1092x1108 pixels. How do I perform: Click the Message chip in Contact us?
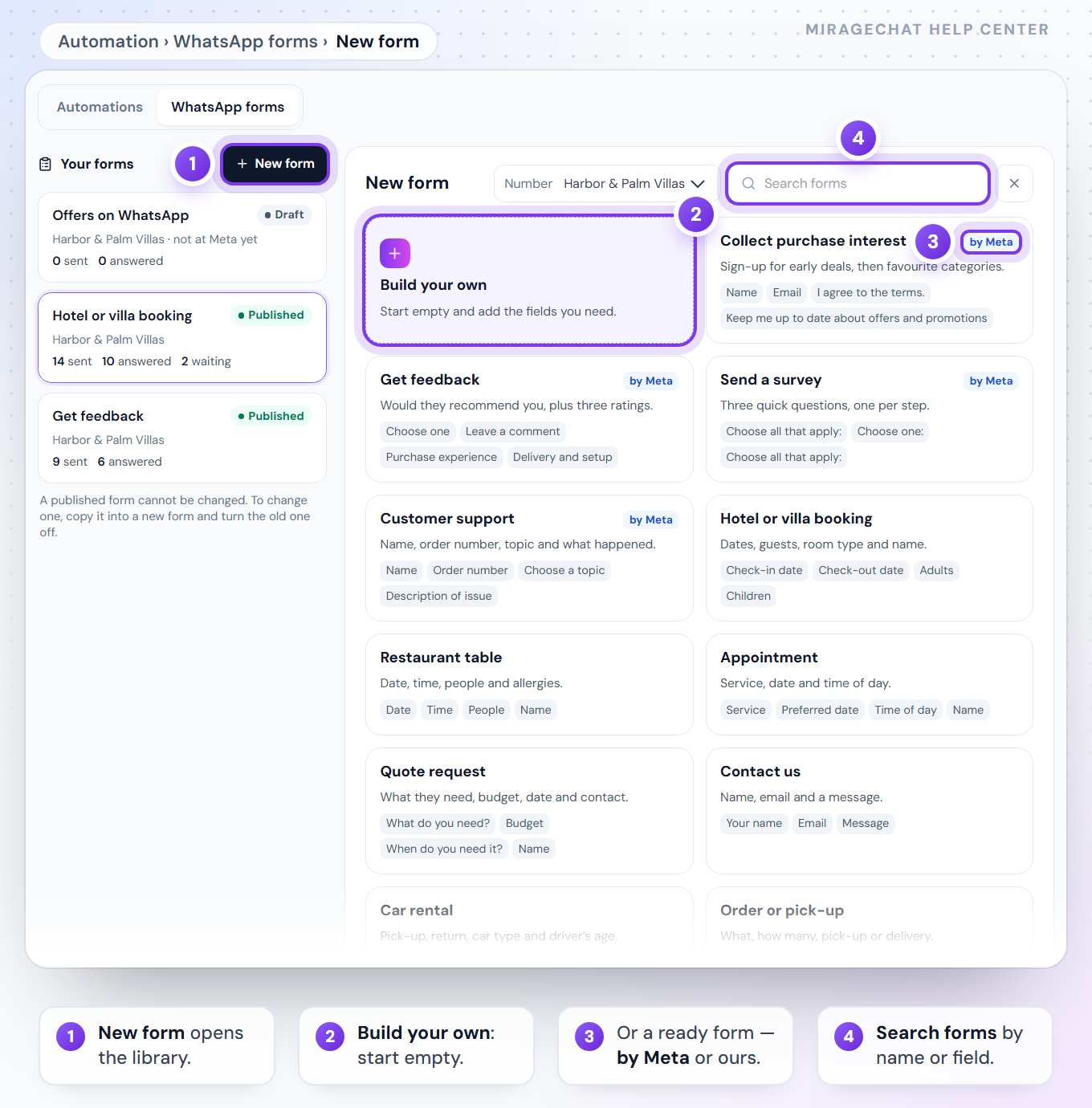click(x=866, y=823)
